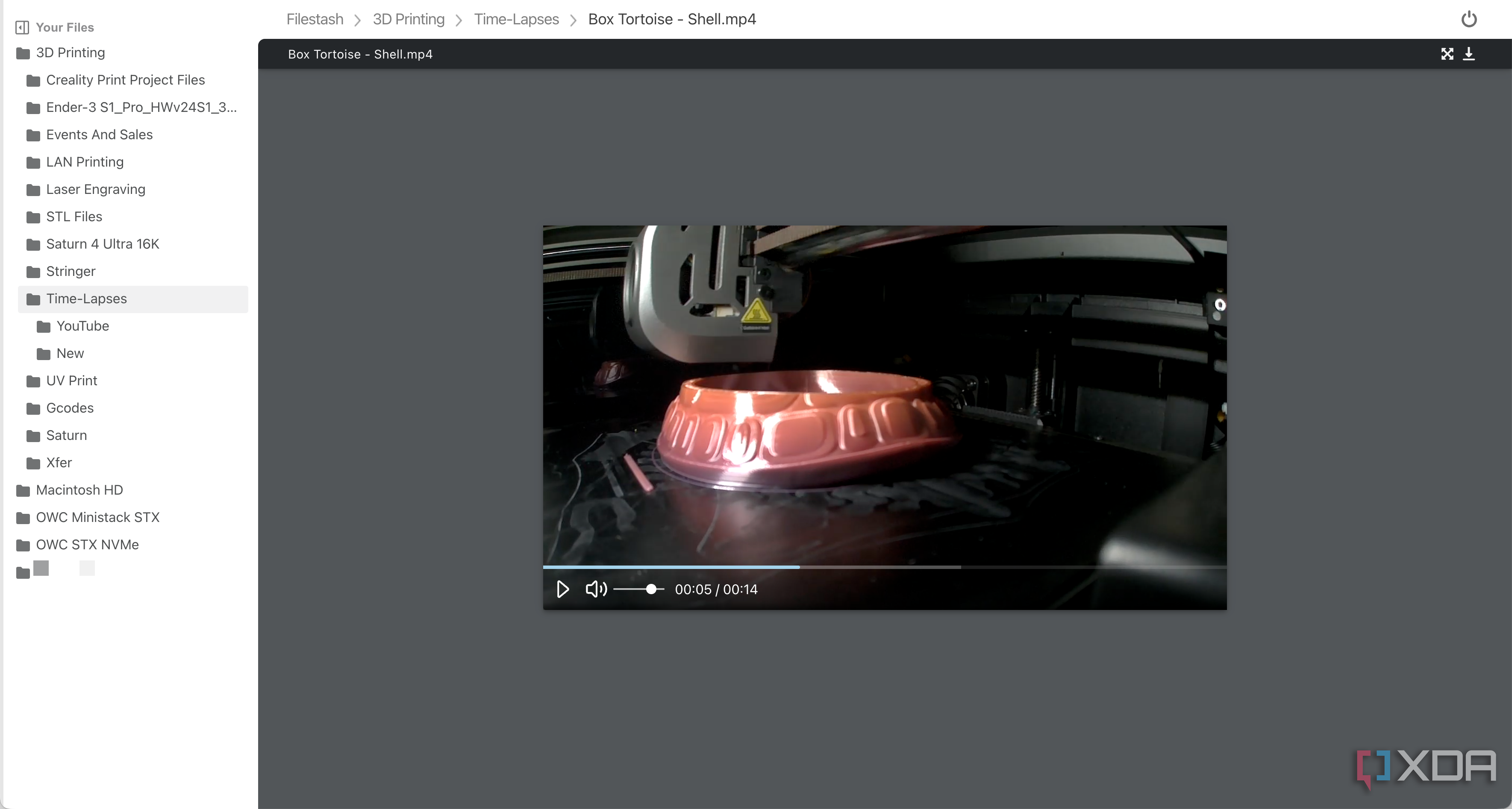Open the Saturn 4 Ultra 16K folder
This screenshot has height=809, width=1512.
pos(103,244)
